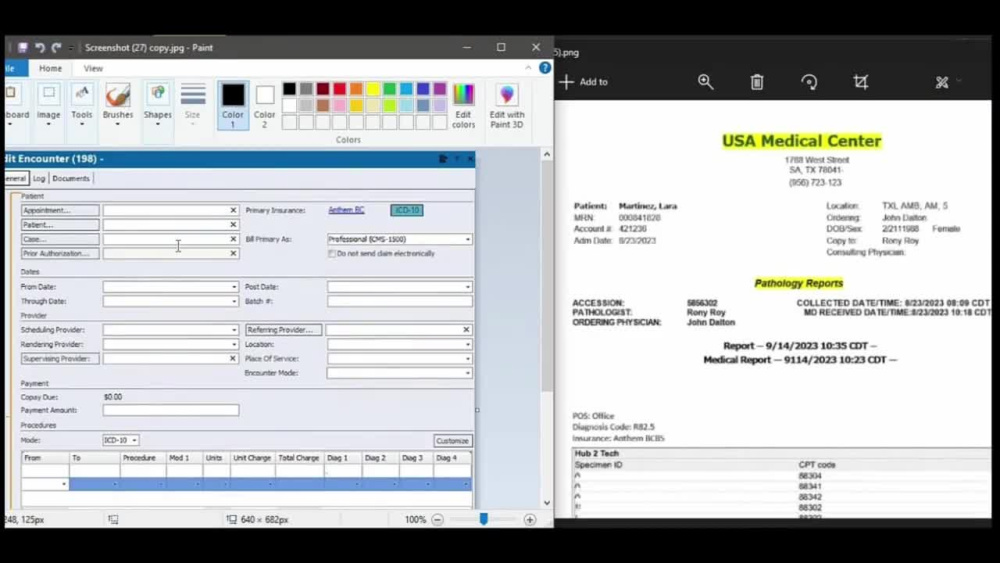The image size is (1000, 563).
Task: Open the Shapes gallery in Paint
Action: (x=158, y=105)
